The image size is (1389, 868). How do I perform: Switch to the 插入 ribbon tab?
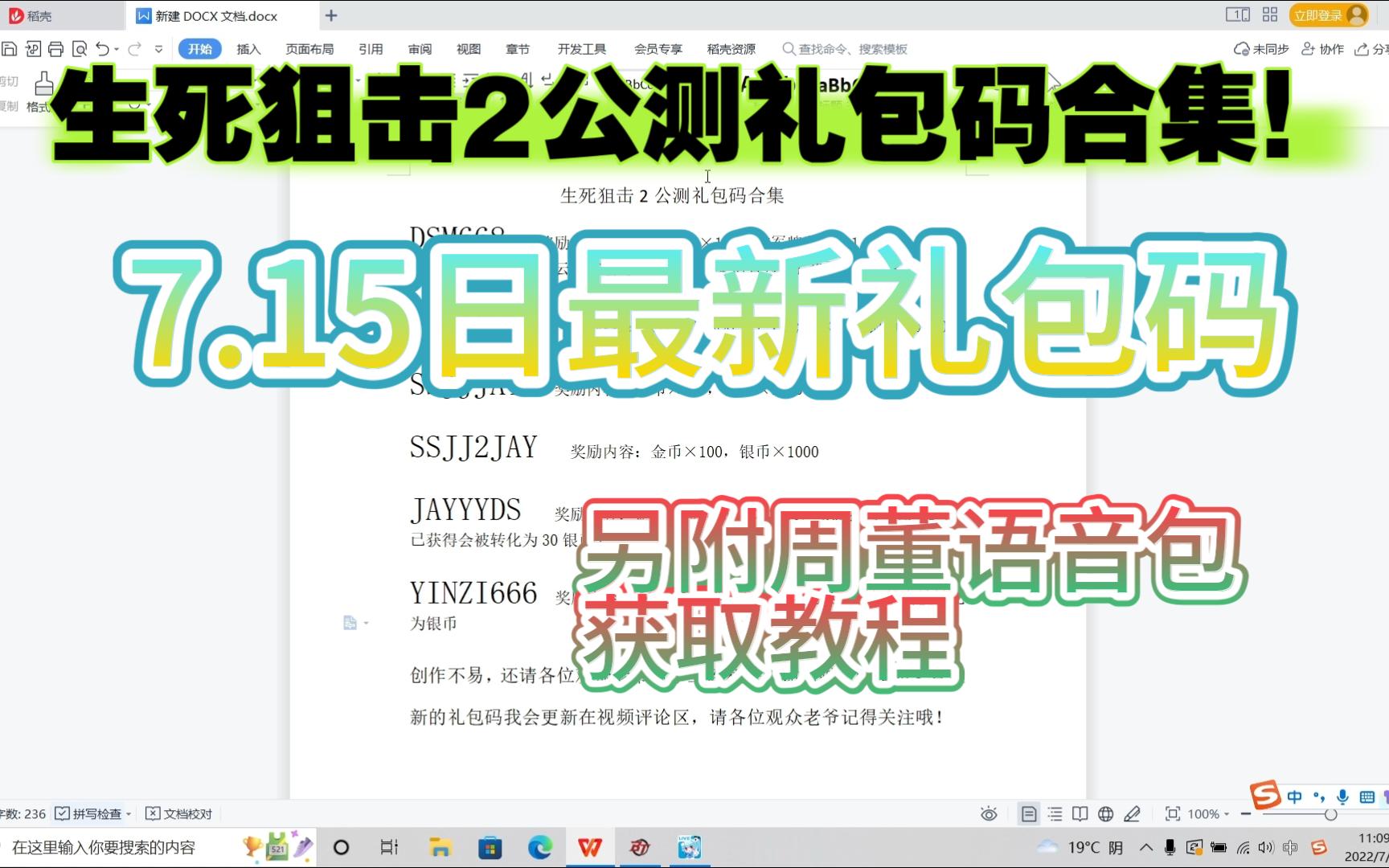point(248,49)
